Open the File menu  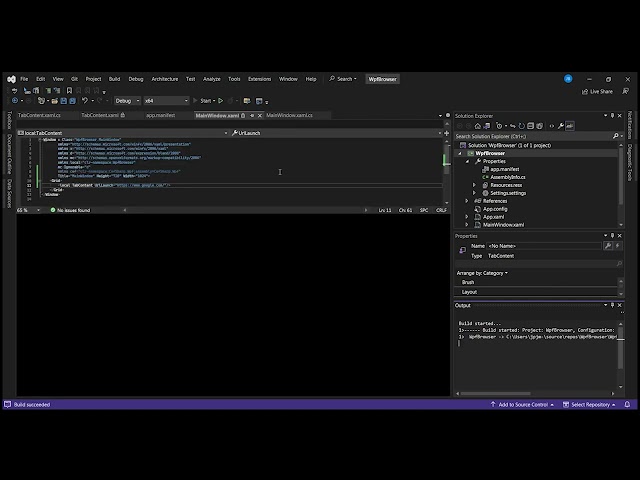click(x=24, y=79)
